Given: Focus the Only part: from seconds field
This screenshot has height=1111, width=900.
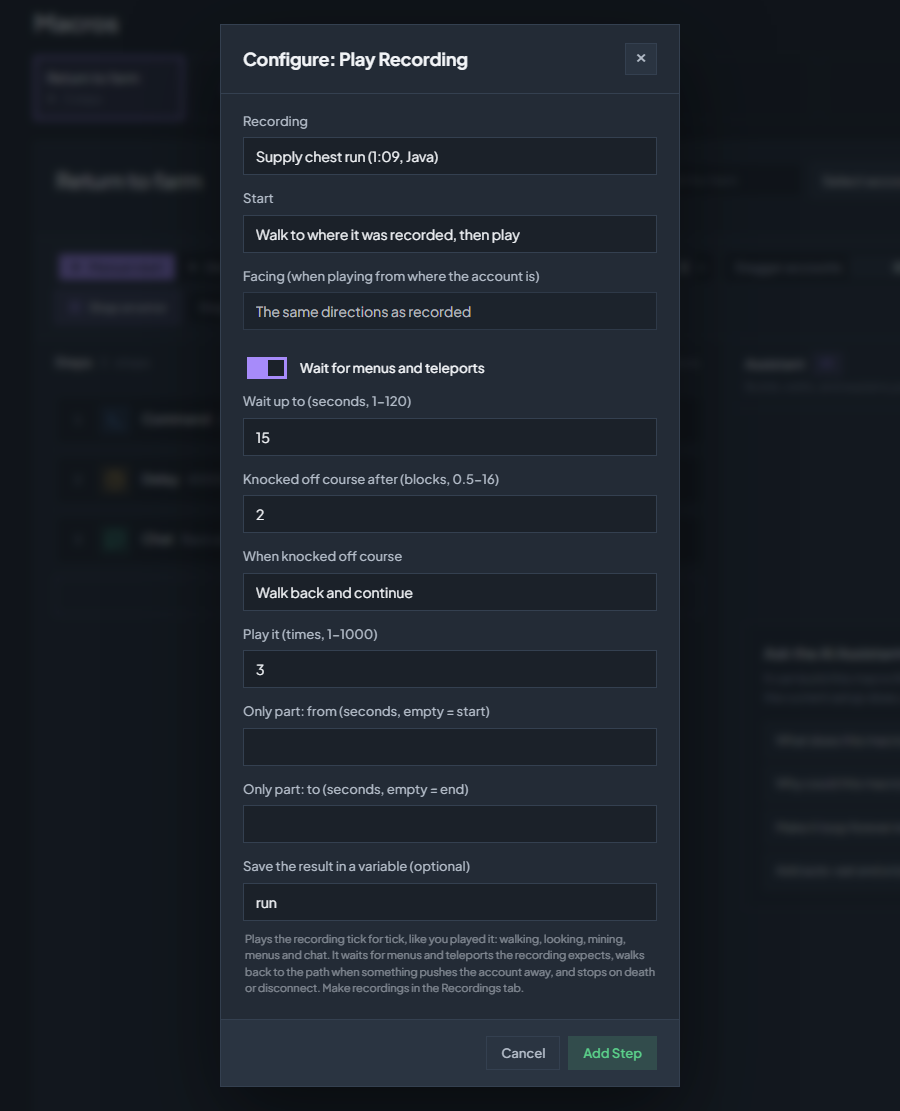Looking at the screenshot, I should coord(449,747).
